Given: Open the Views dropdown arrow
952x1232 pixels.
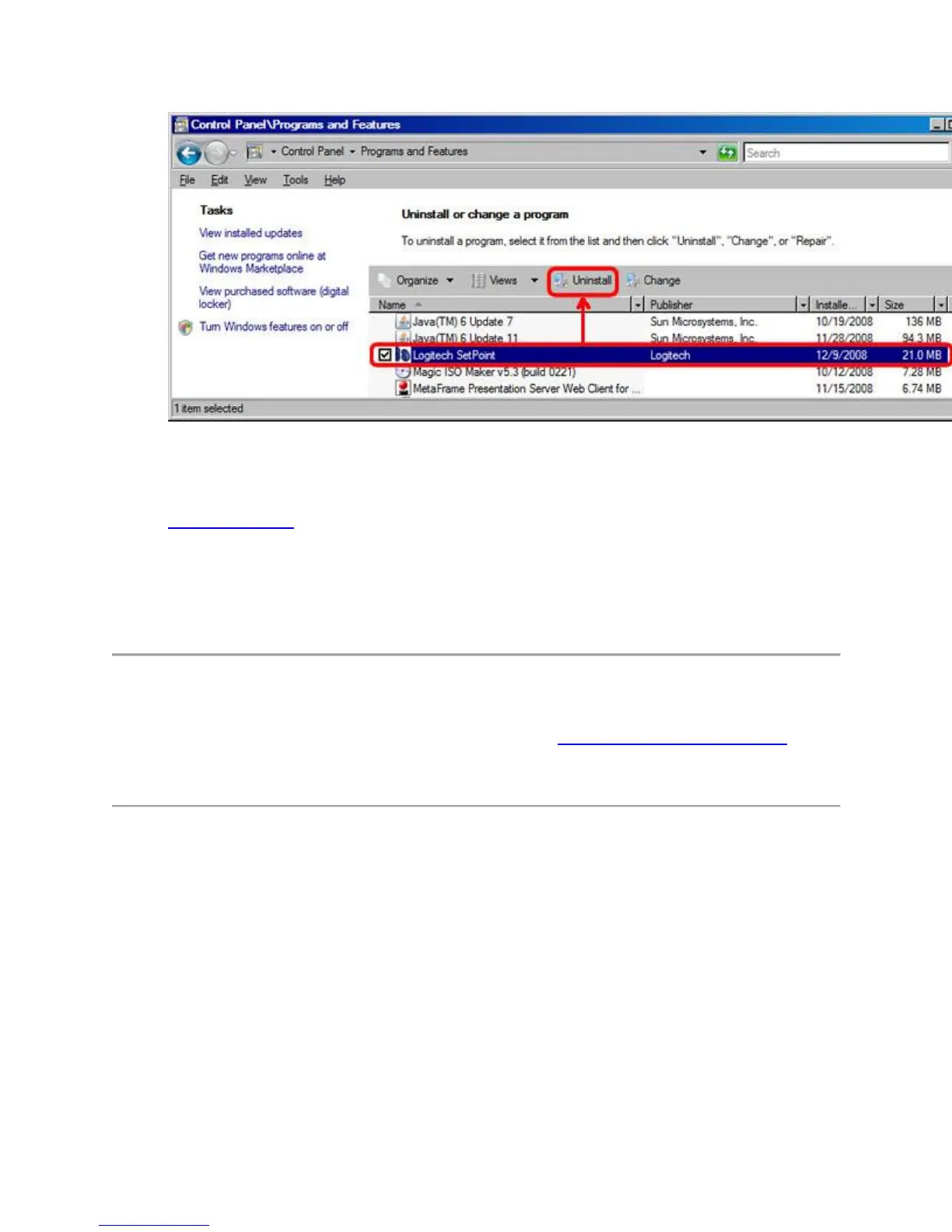Looking at the screenshot, I should pos(534,280).
